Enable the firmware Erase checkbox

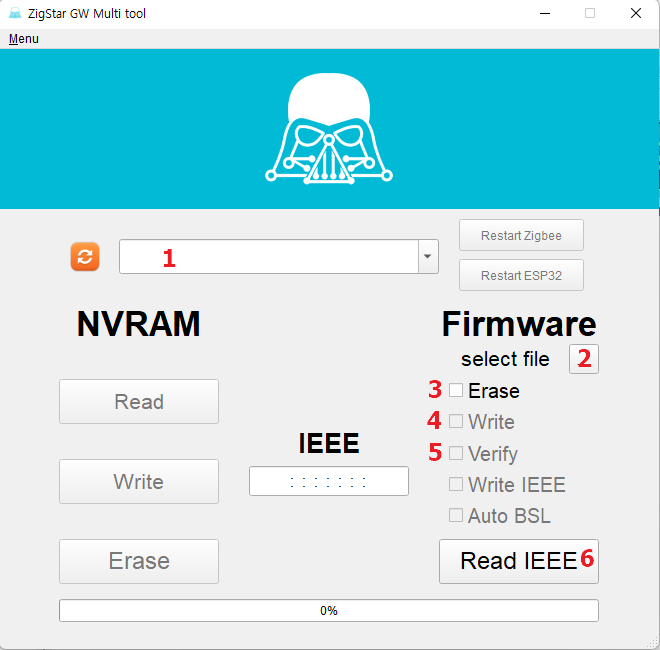tap(456, 390)
